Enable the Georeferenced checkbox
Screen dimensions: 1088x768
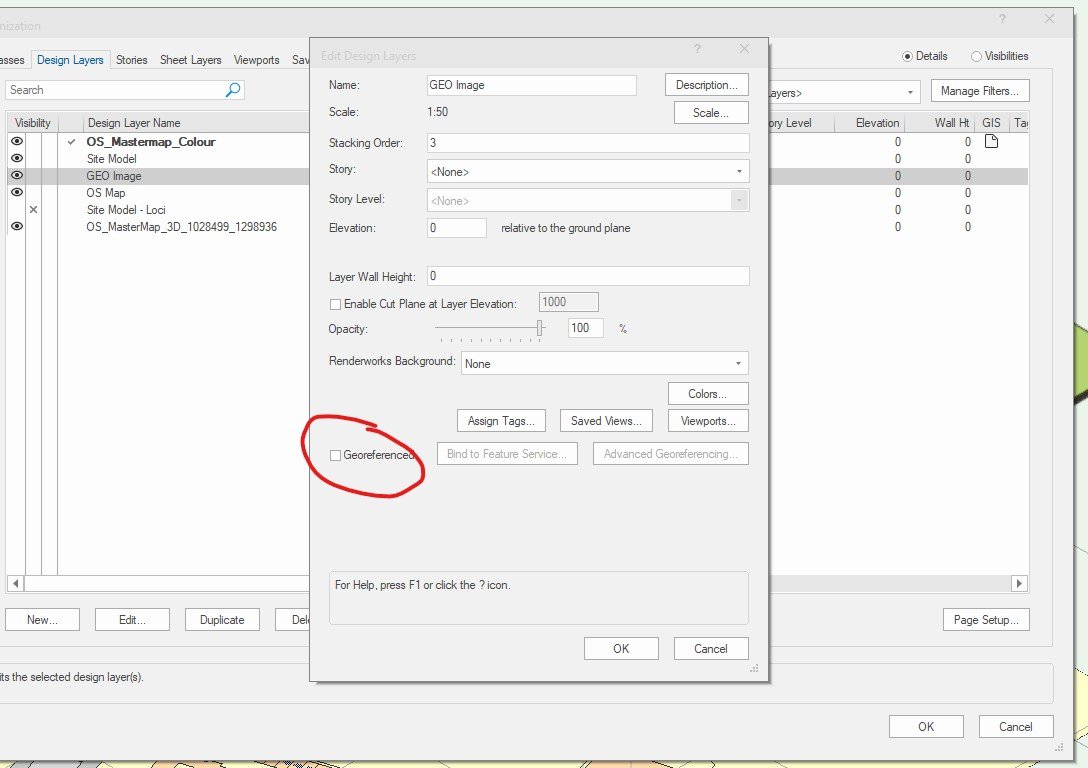pos(336,455)
